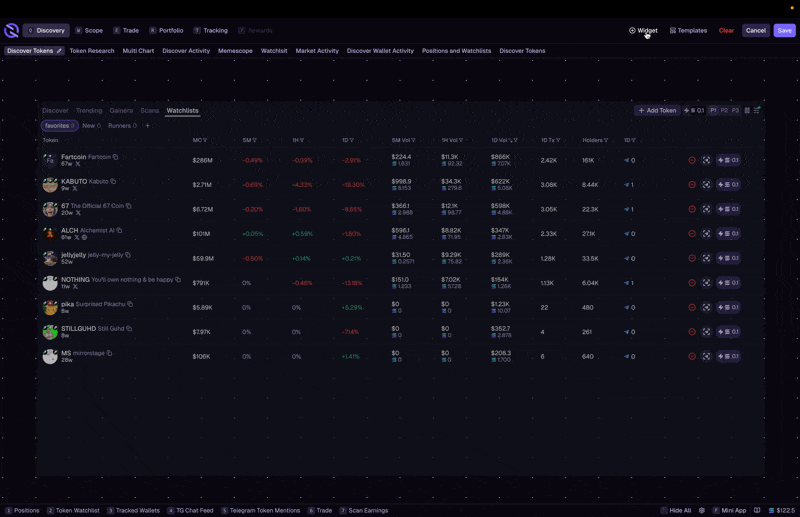The width and height of the screenshot is (800, 517).
Task: Click the Add Token button
Action: [657, 110]
